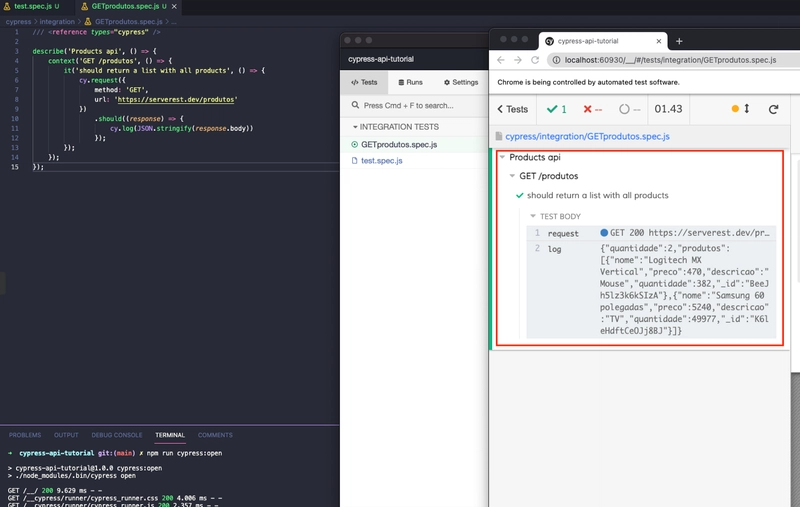Click the 'should return a list' test
Image resolution: width=800 pixels, height=507 pixels.
(597, 195)
